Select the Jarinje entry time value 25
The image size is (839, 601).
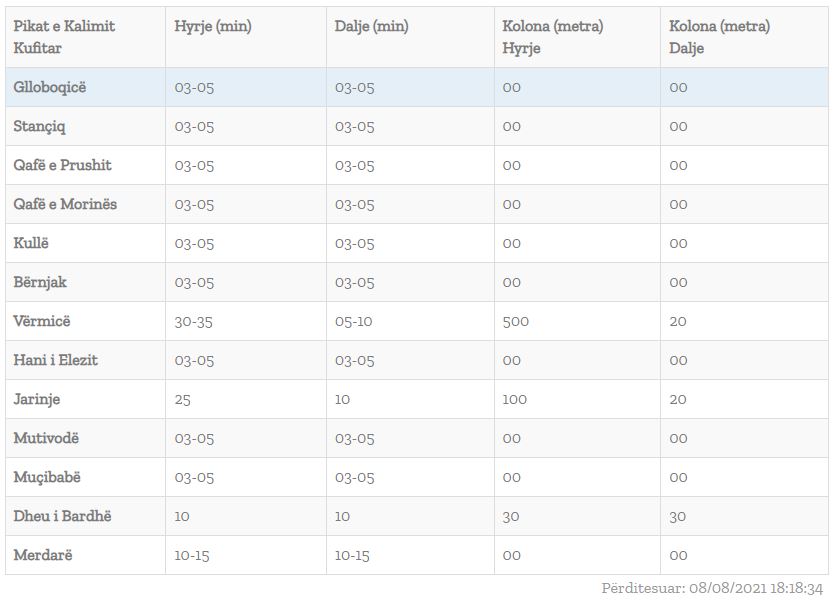click(182, 400)
